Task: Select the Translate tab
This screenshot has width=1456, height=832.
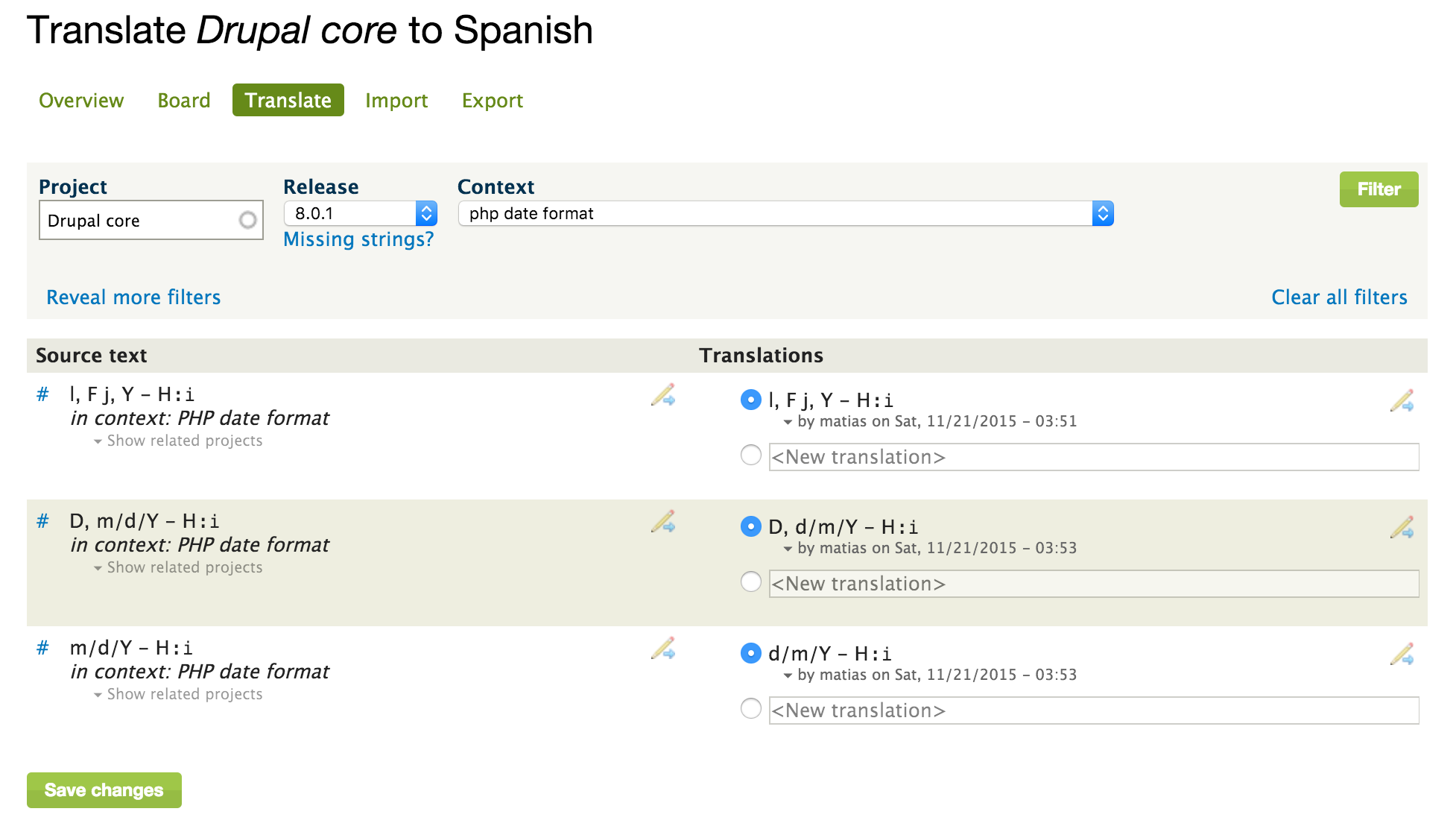Action: pos(288,101)
